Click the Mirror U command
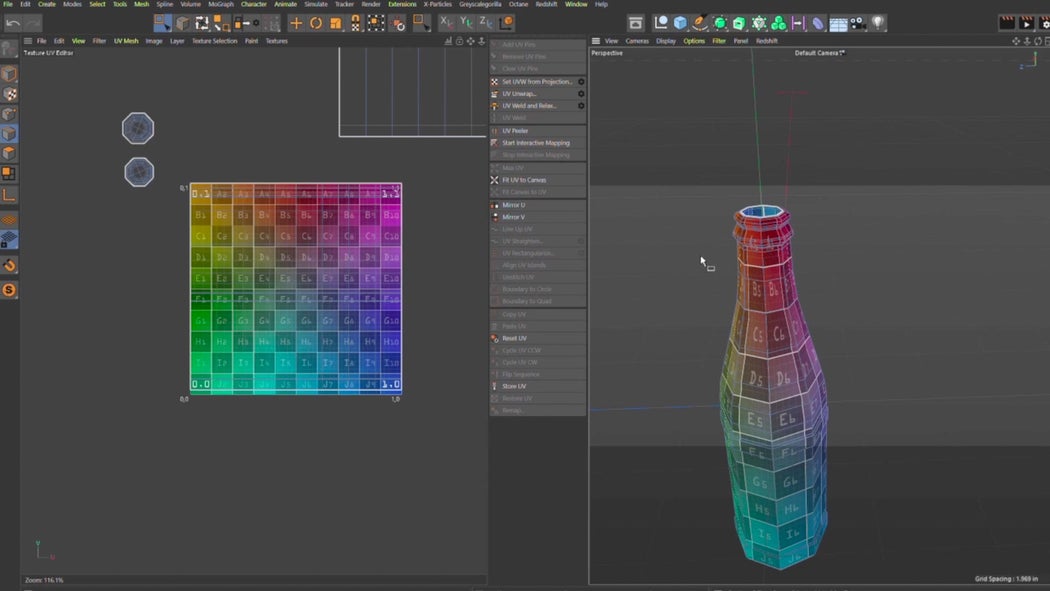Viewport: 1050px width, 591px height. 514,205
